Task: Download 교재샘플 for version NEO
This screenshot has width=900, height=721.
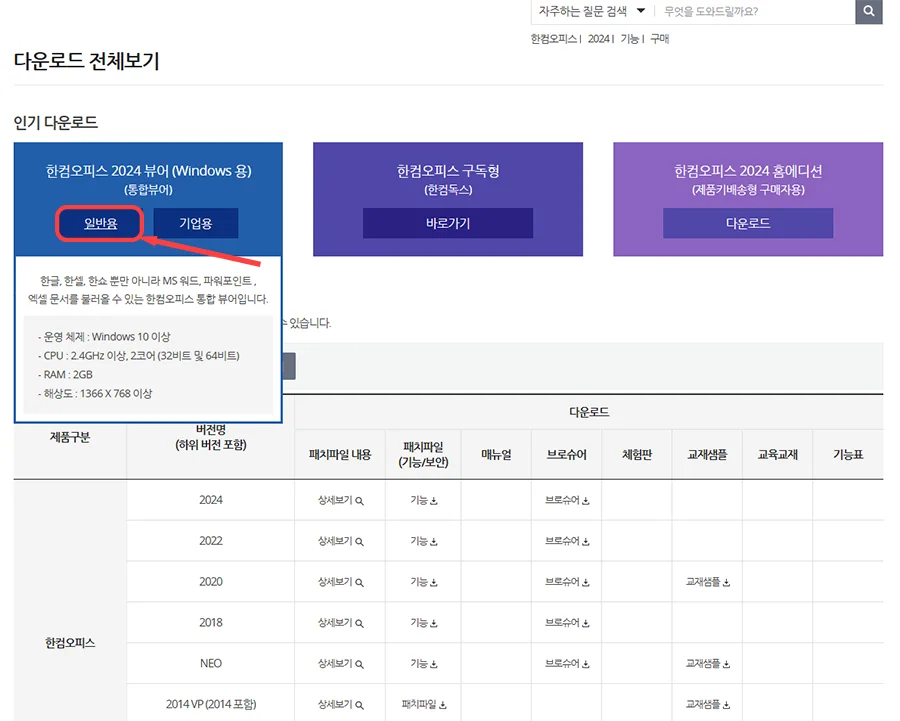Action: point(708,663)
